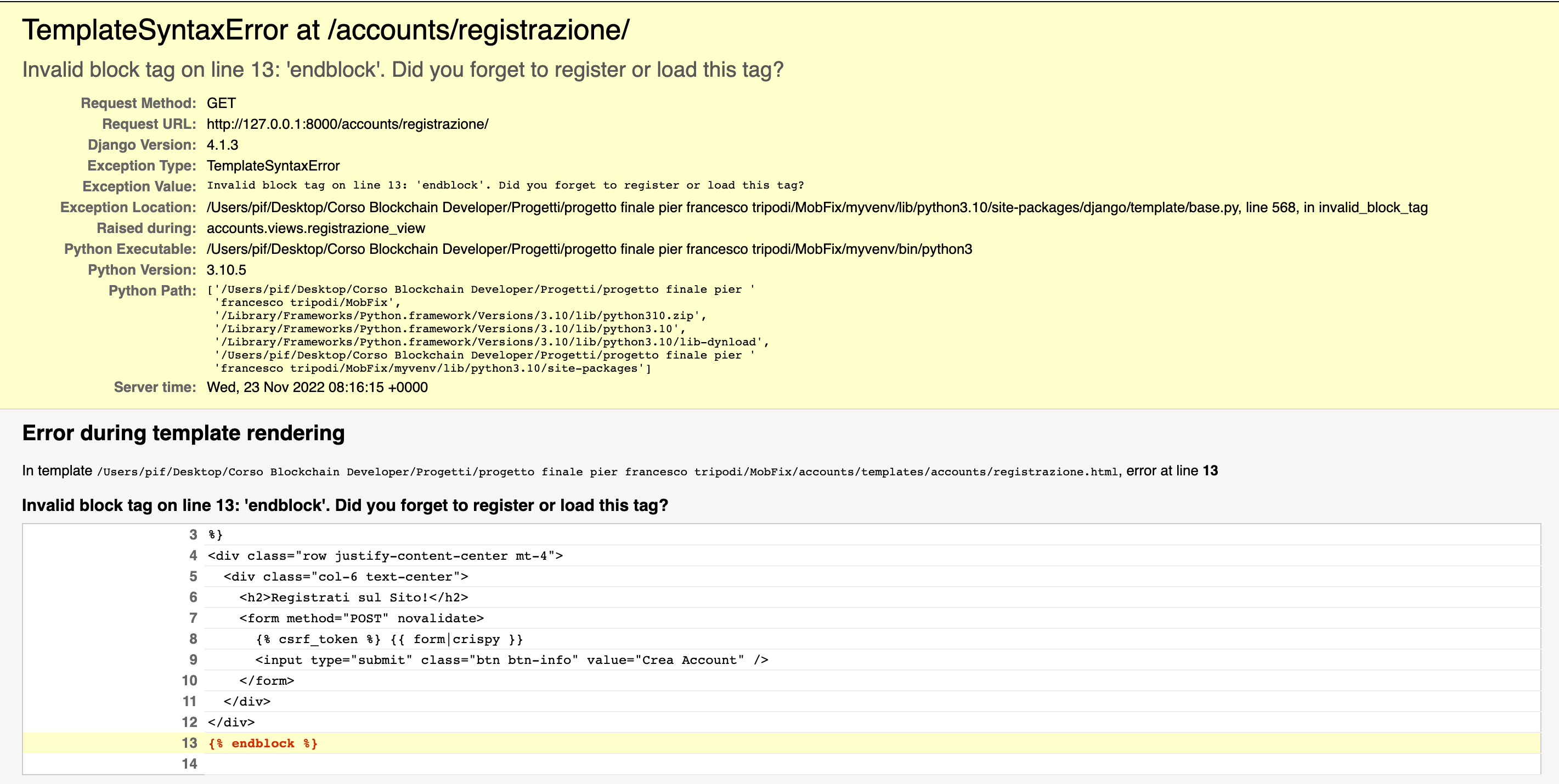Click the Exception Location file path

(x=816, y=207)
